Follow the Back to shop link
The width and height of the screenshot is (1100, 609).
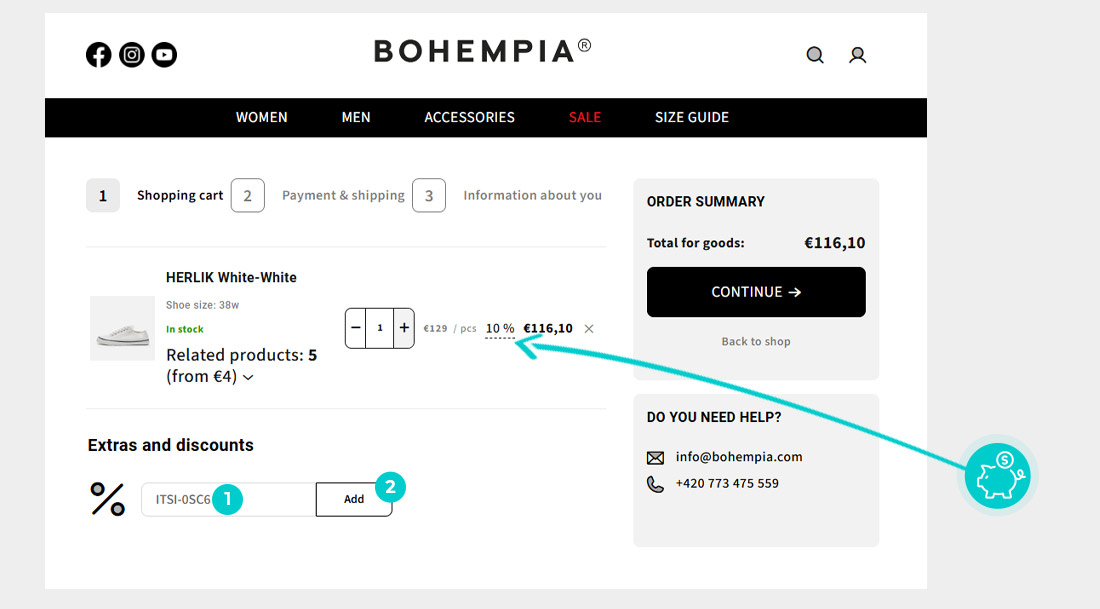coord(756,342)
